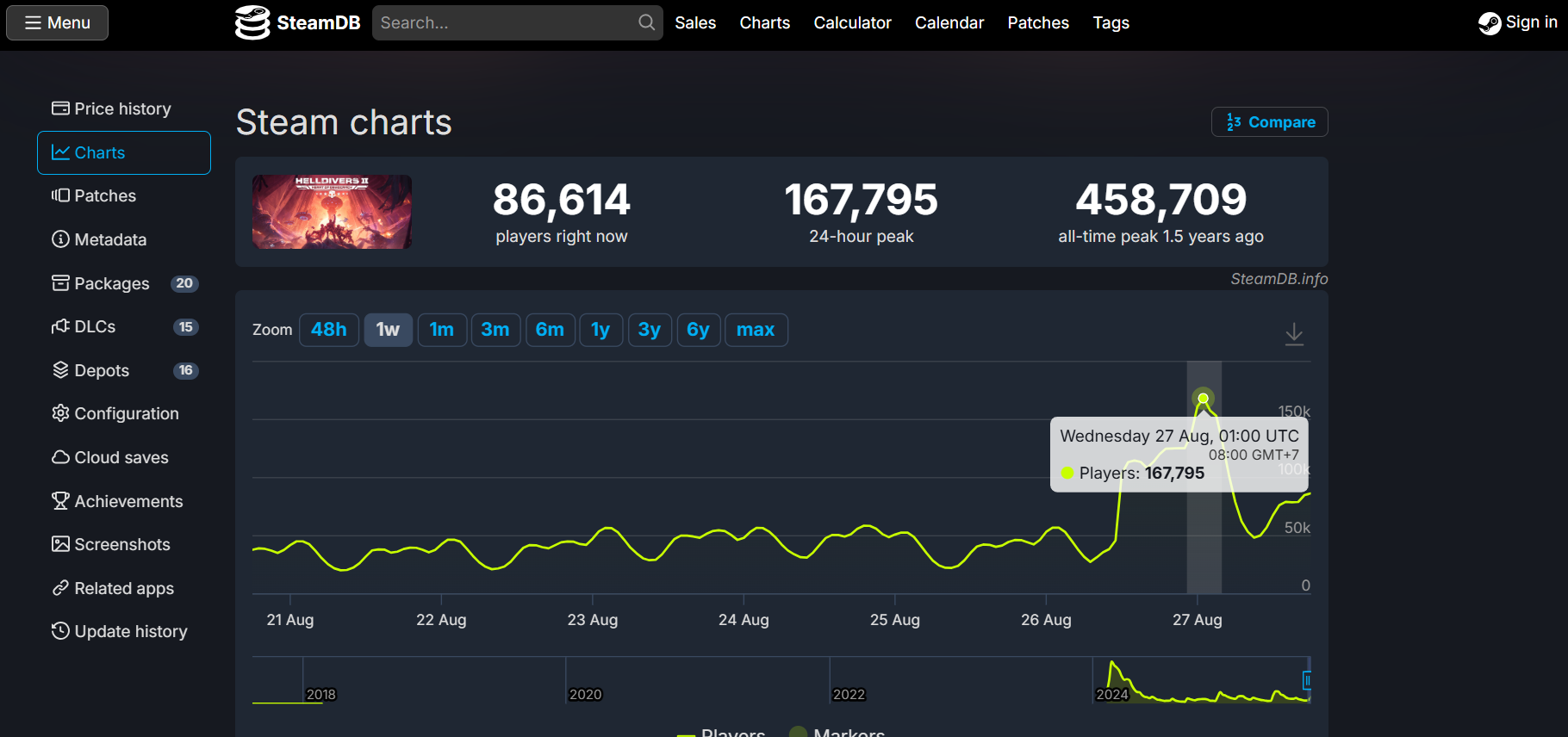The height and width of the screenshot is (737, 1568).
Task: Click the chart download arrow icon
Action: coord(1294,334)
